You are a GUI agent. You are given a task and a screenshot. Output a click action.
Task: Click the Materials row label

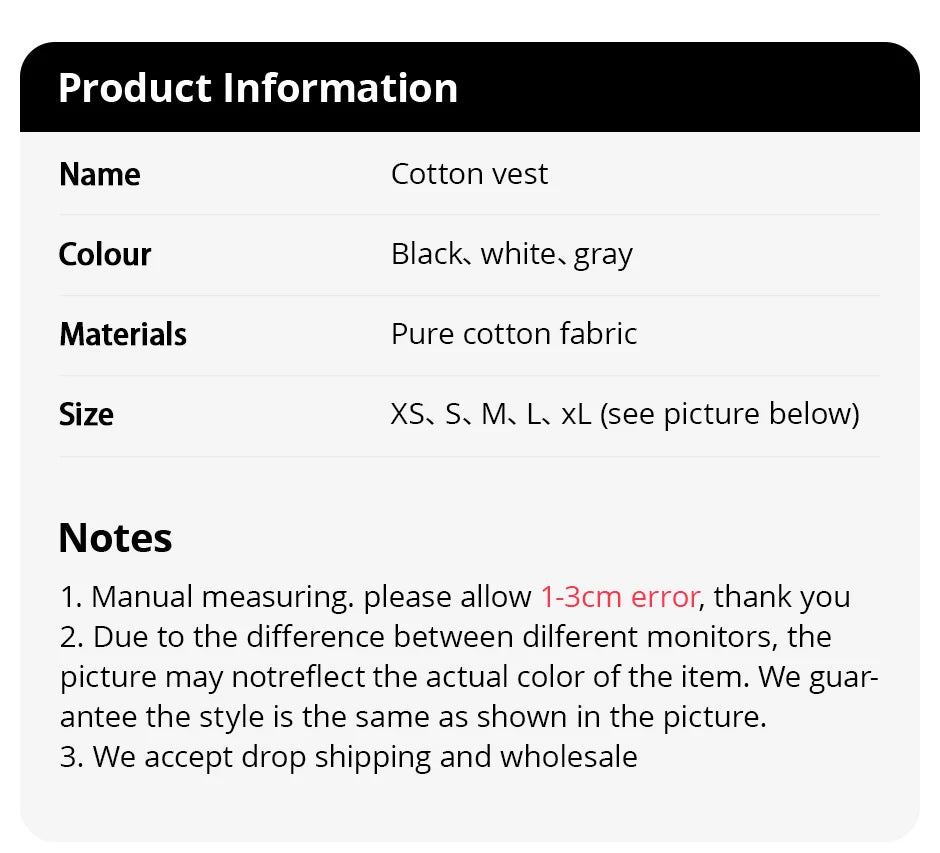(x=123, y=334)
